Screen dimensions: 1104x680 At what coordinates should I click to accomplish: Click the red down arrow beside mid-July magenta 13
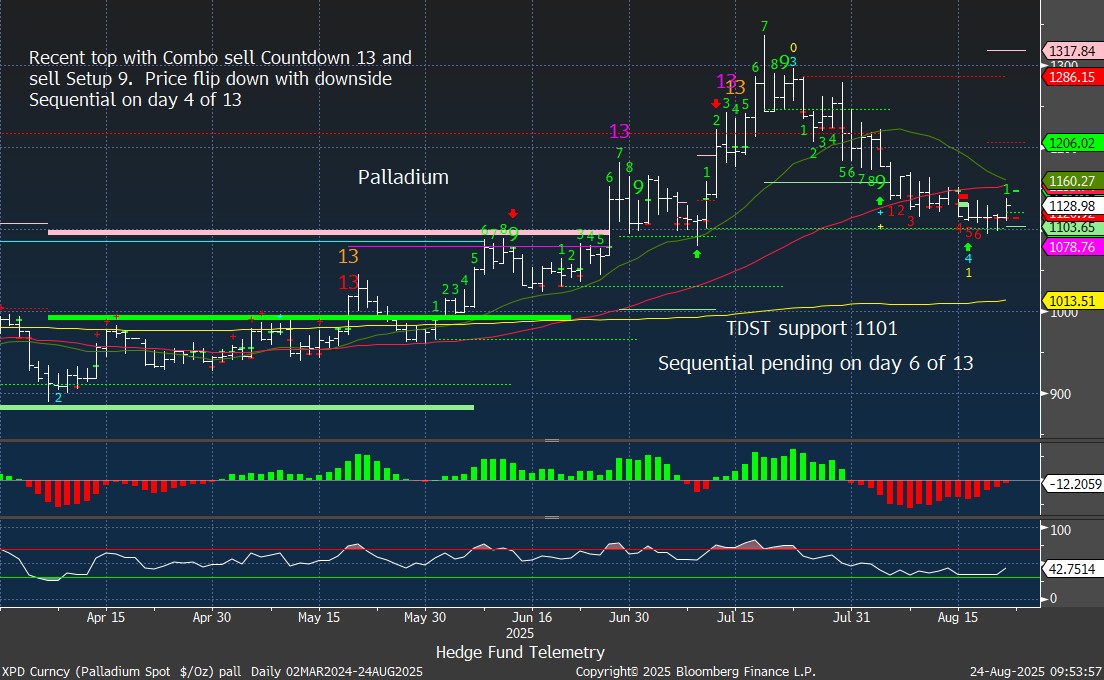716,102
